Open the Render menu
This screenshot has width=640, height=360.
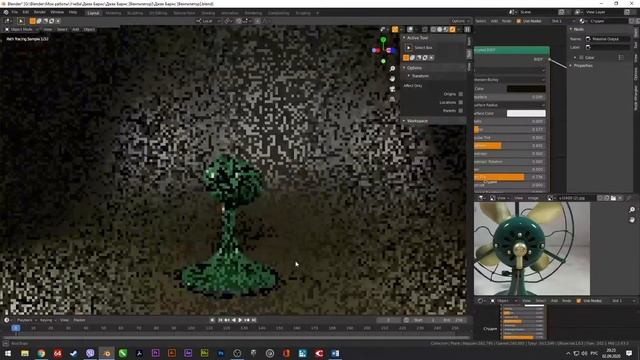(x=40, y=13)
